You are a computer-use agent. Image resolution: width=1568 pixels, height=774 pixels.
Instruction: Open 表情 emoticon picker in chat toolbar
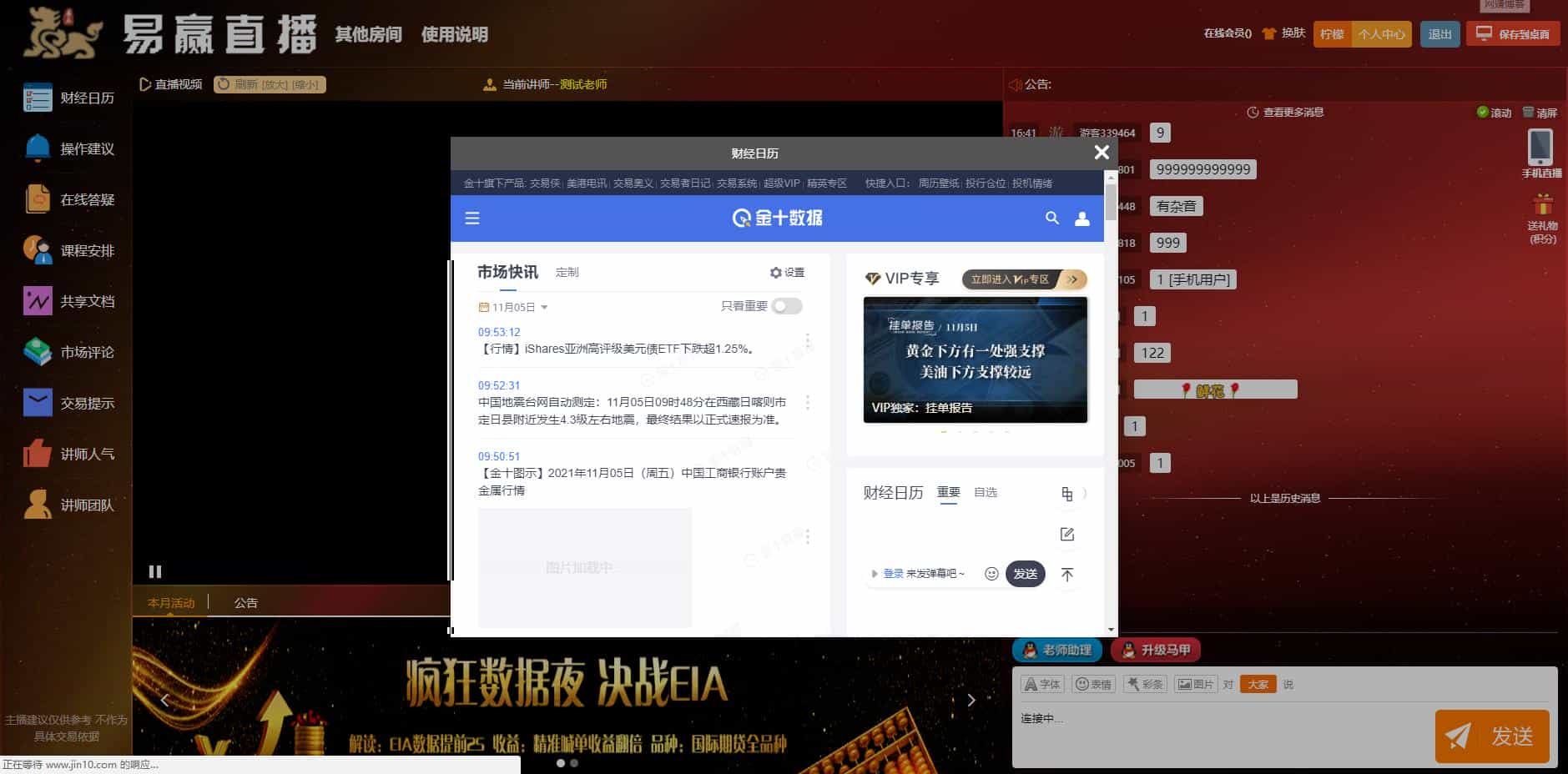[x=1093, y=684]
